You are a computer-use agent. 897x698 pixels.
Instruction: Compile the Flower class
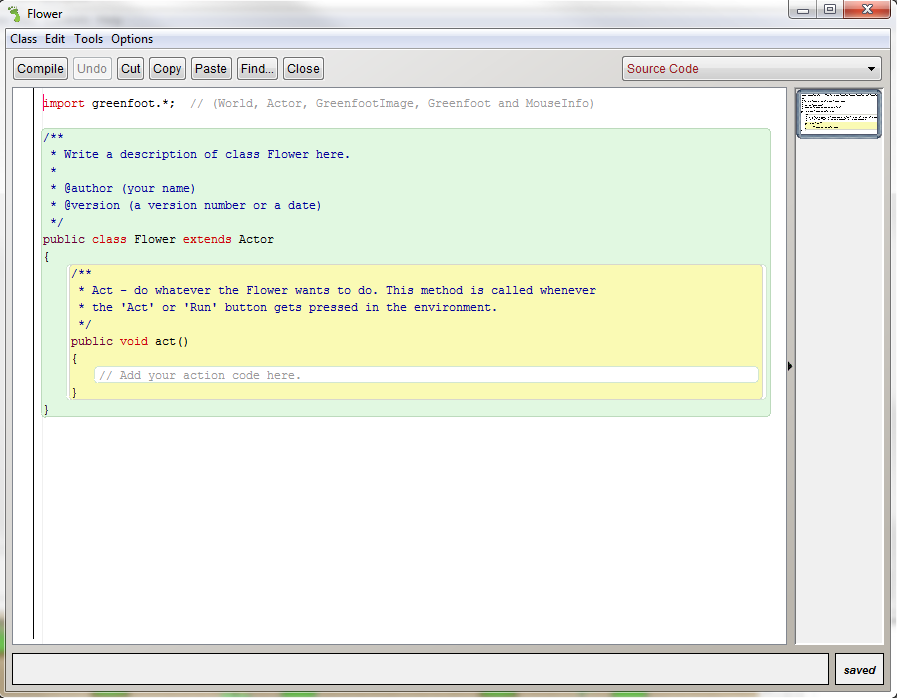40,68
